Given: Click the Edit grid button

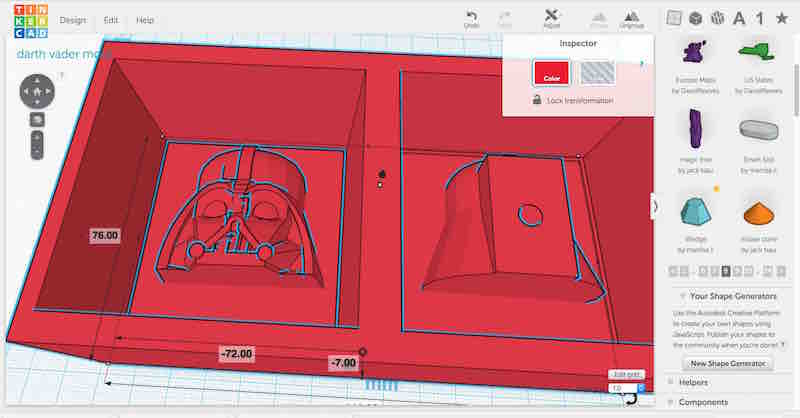Looking at the screenshot, I should tap(626, 374).
